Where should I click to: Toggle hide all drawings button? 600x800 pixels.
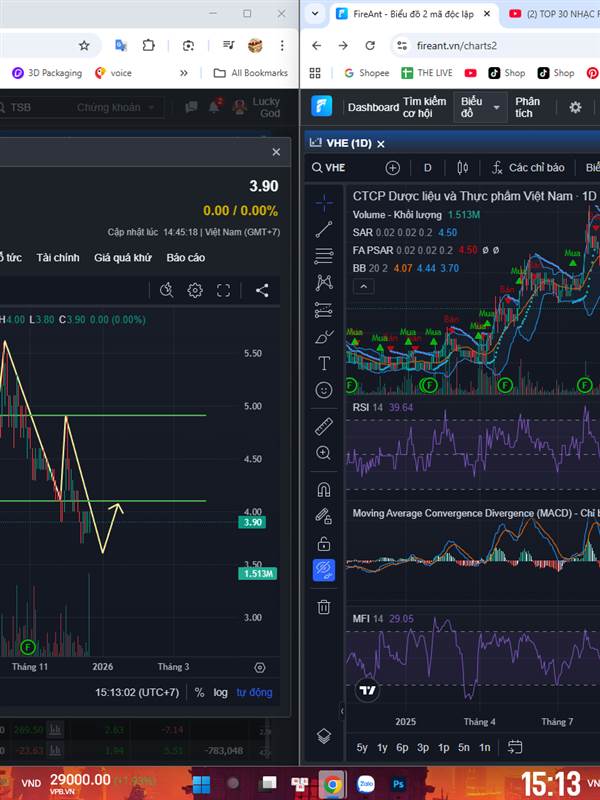(323, 570)
